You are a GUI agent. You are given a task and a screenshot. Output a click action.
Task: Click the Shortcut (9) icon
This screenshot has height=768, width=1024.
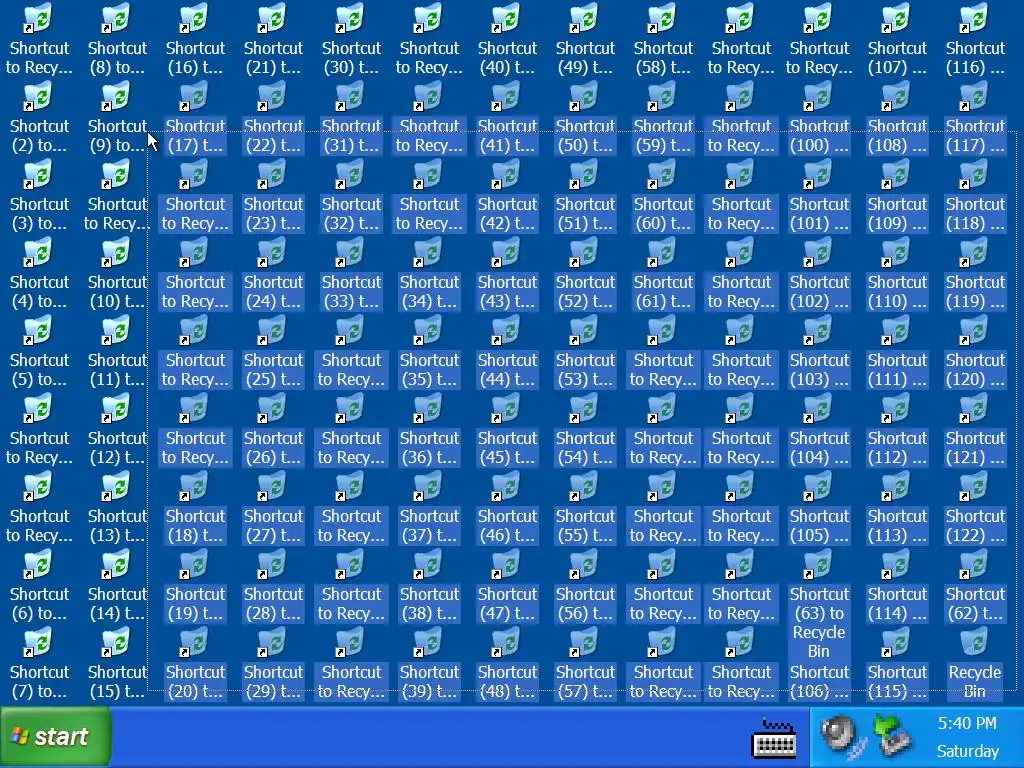[118, 96]
